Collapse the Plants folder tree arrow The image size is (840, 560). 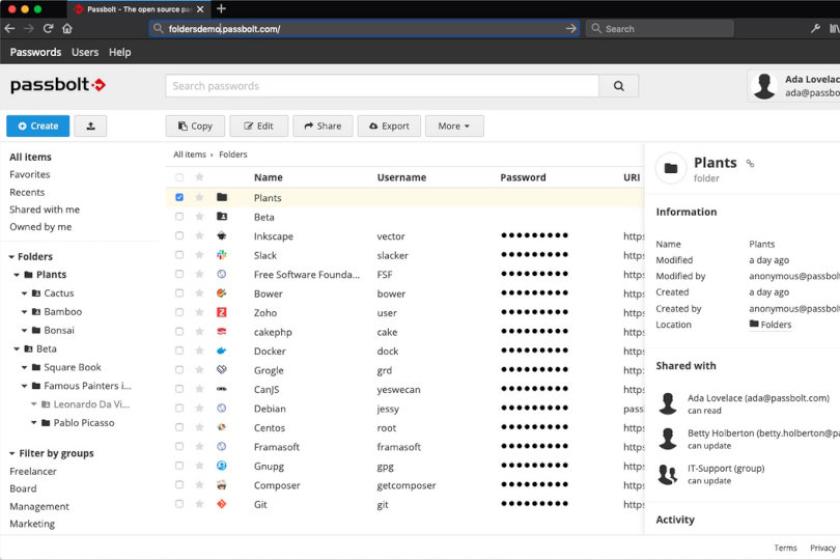pos(17,275)
